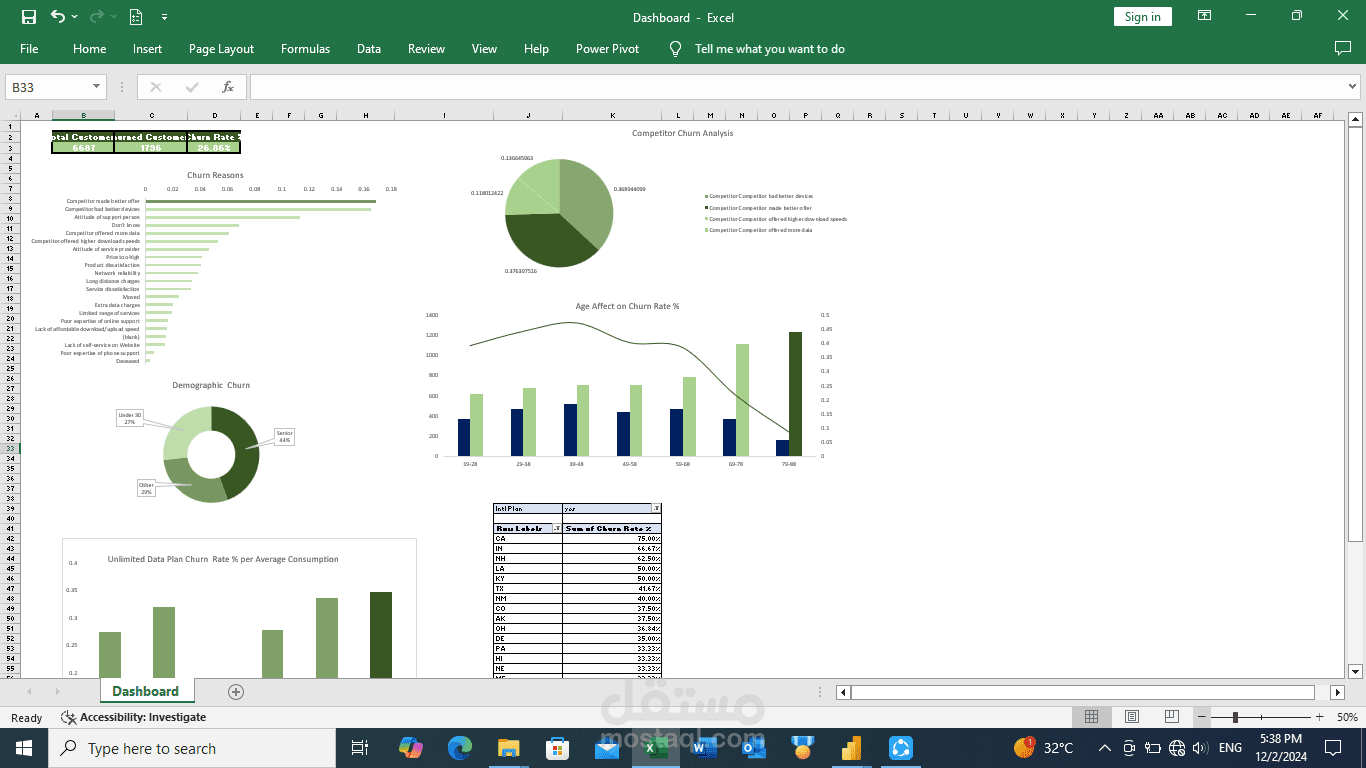Screen dimensions: 1366x768
Task: Add a new sheet with plus button
Action: pyautogui.click(x=236, y=691)
